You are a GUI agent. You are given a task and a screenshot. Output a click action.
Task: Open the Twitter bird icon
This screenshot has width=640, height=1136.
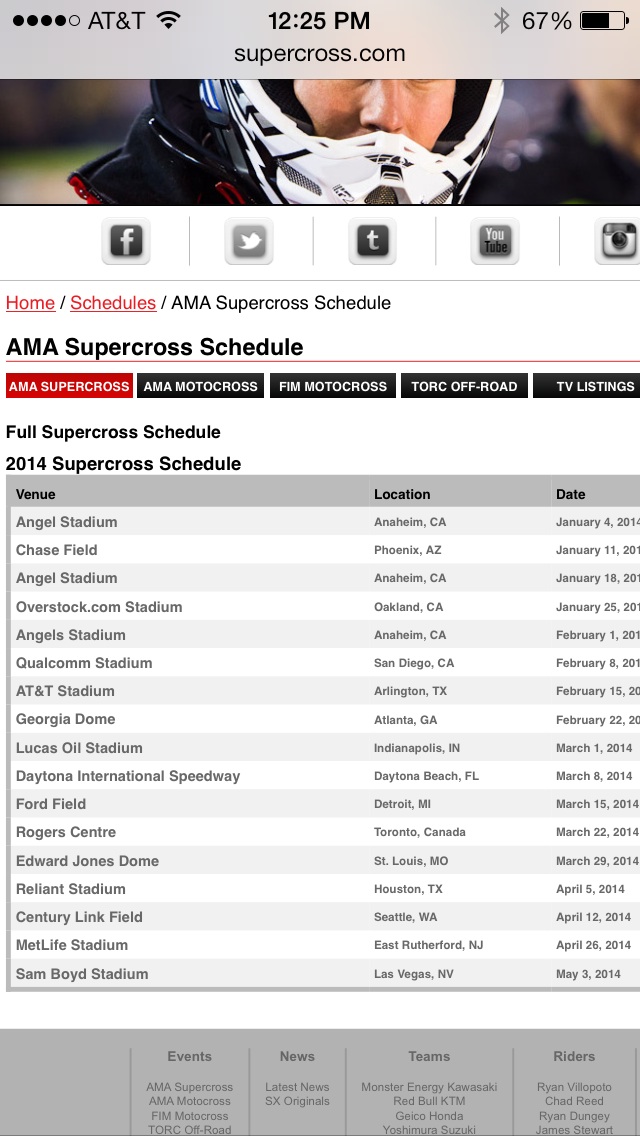point(249,241)
